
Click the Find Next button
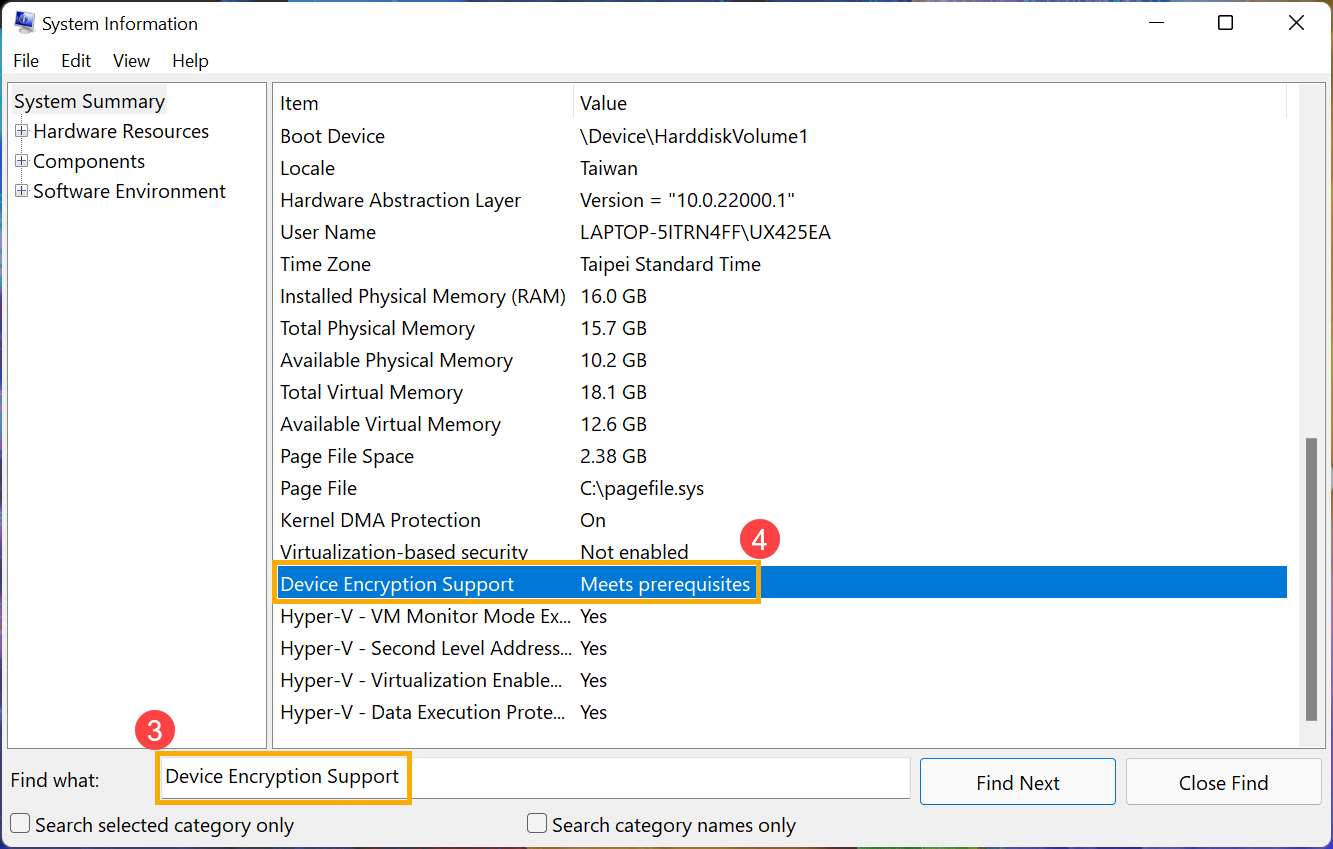click(1017, 782)
